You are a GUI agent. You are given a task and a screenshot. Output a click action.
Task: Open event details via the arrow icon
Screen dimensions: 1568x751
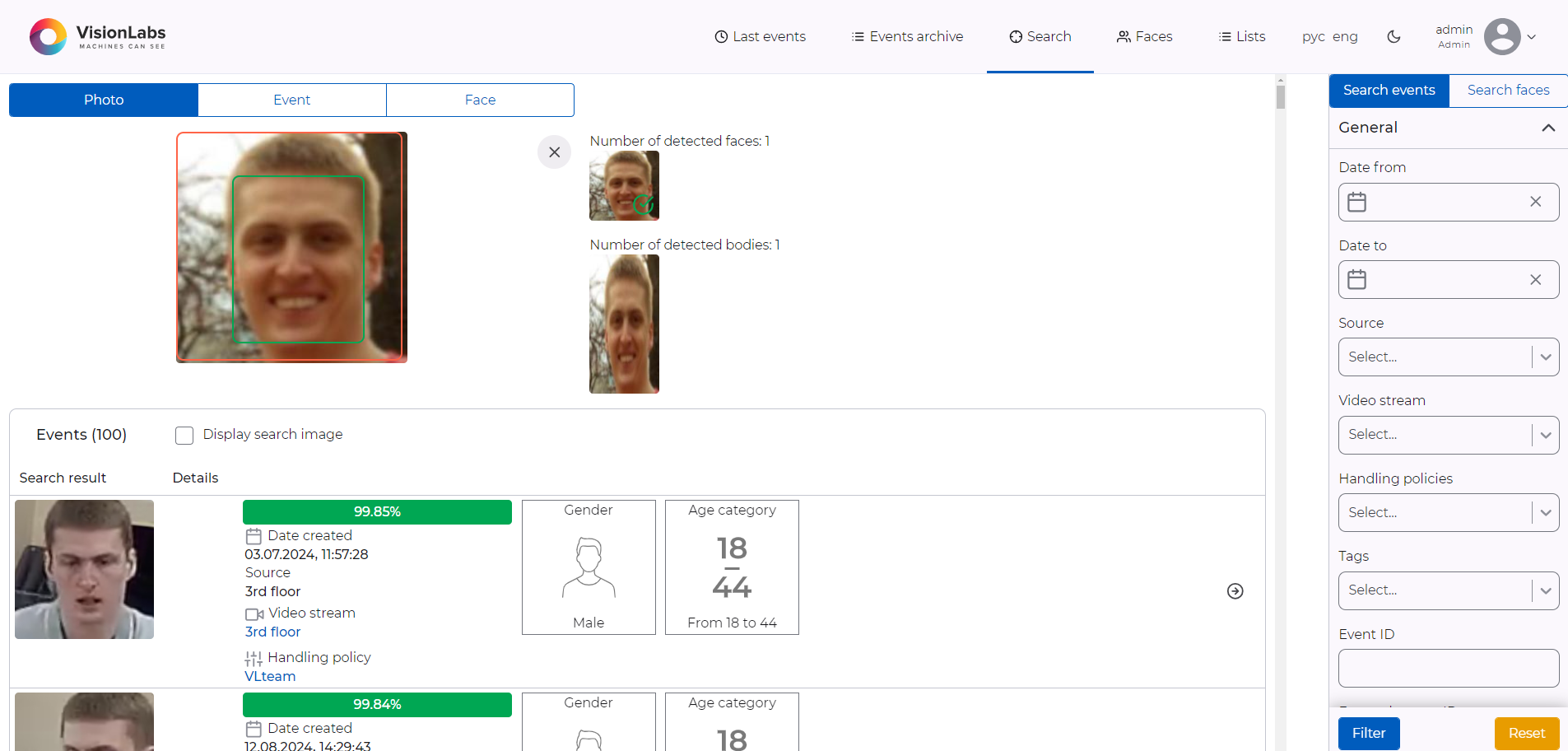pyautogui.click(x=1235, y=591)
